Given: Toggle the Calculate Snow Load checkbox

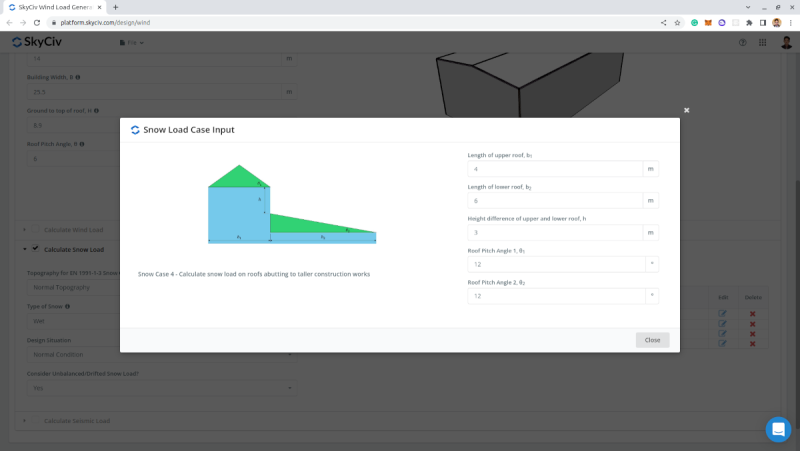Looking at the screenshot, I should (36, 248).
